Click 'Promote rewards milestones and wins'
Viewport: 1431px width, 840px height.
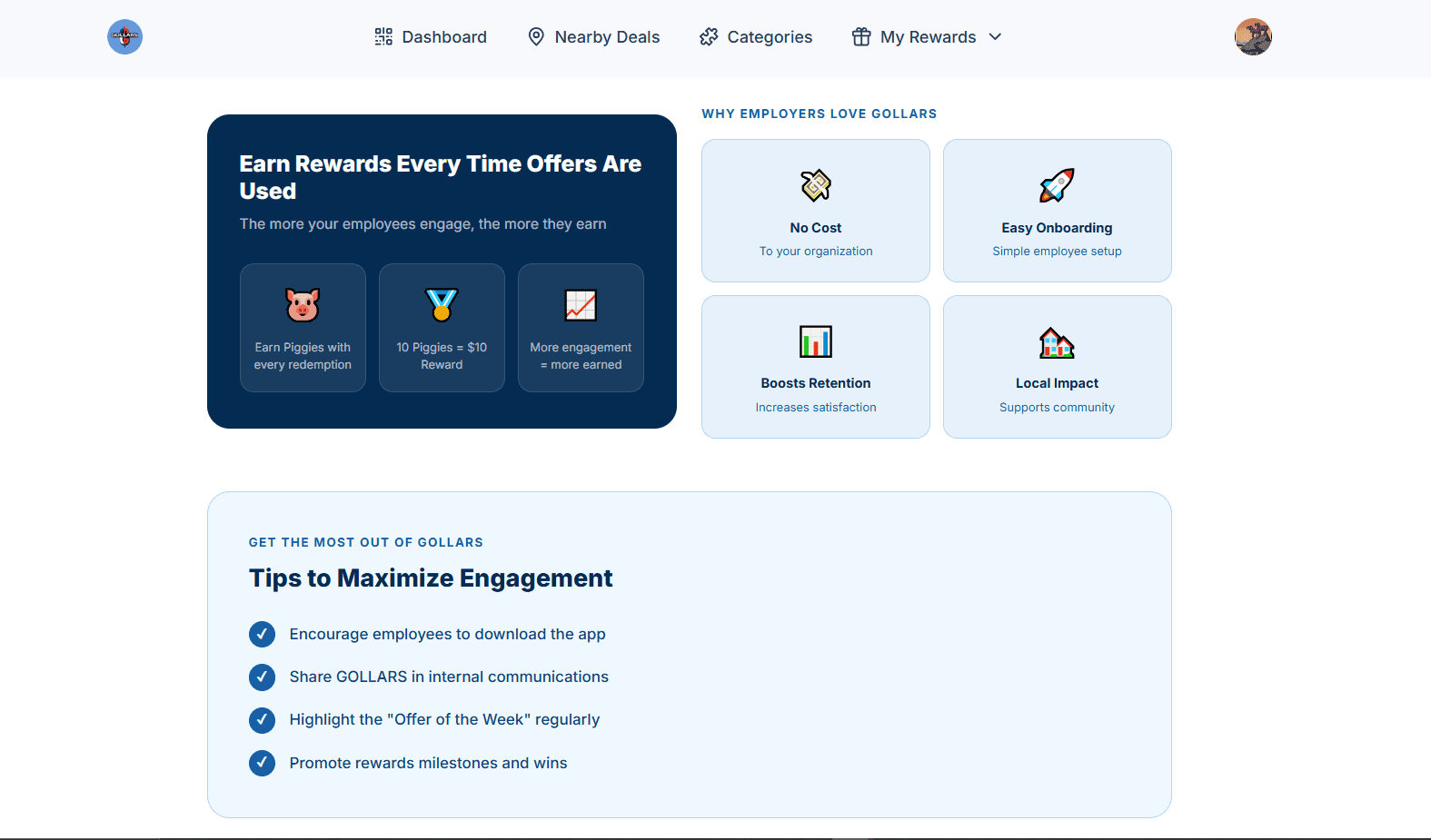tap(428, 763)
